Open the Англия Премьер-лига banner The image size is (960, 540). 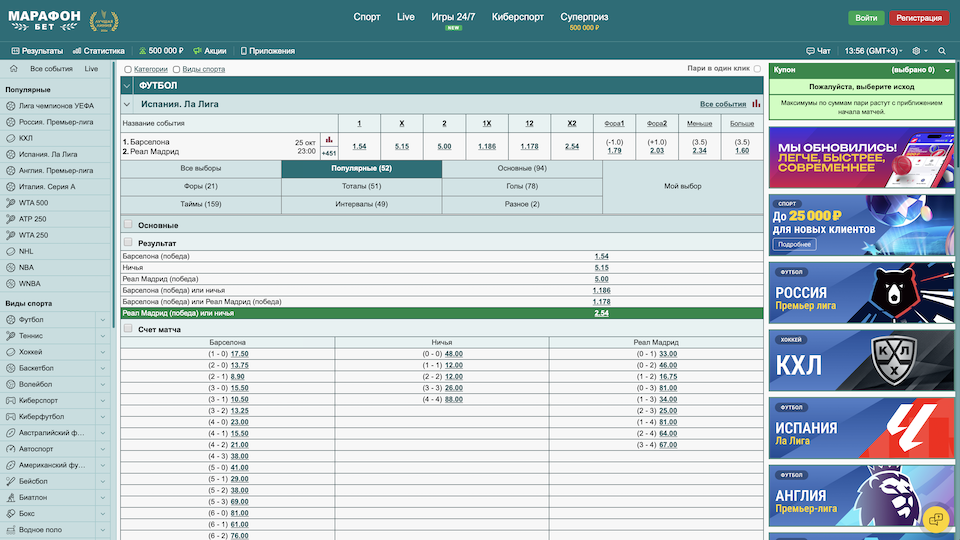[x=861, y=495]
